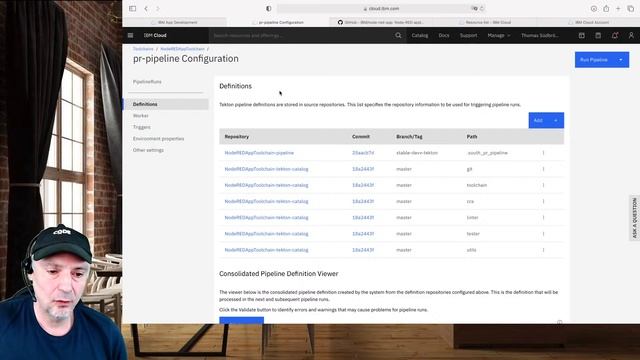640x360 pixels.
Task: Open overflow menu for NodeREDAppToolchain-pipeline row
Action: pos(543,153)
